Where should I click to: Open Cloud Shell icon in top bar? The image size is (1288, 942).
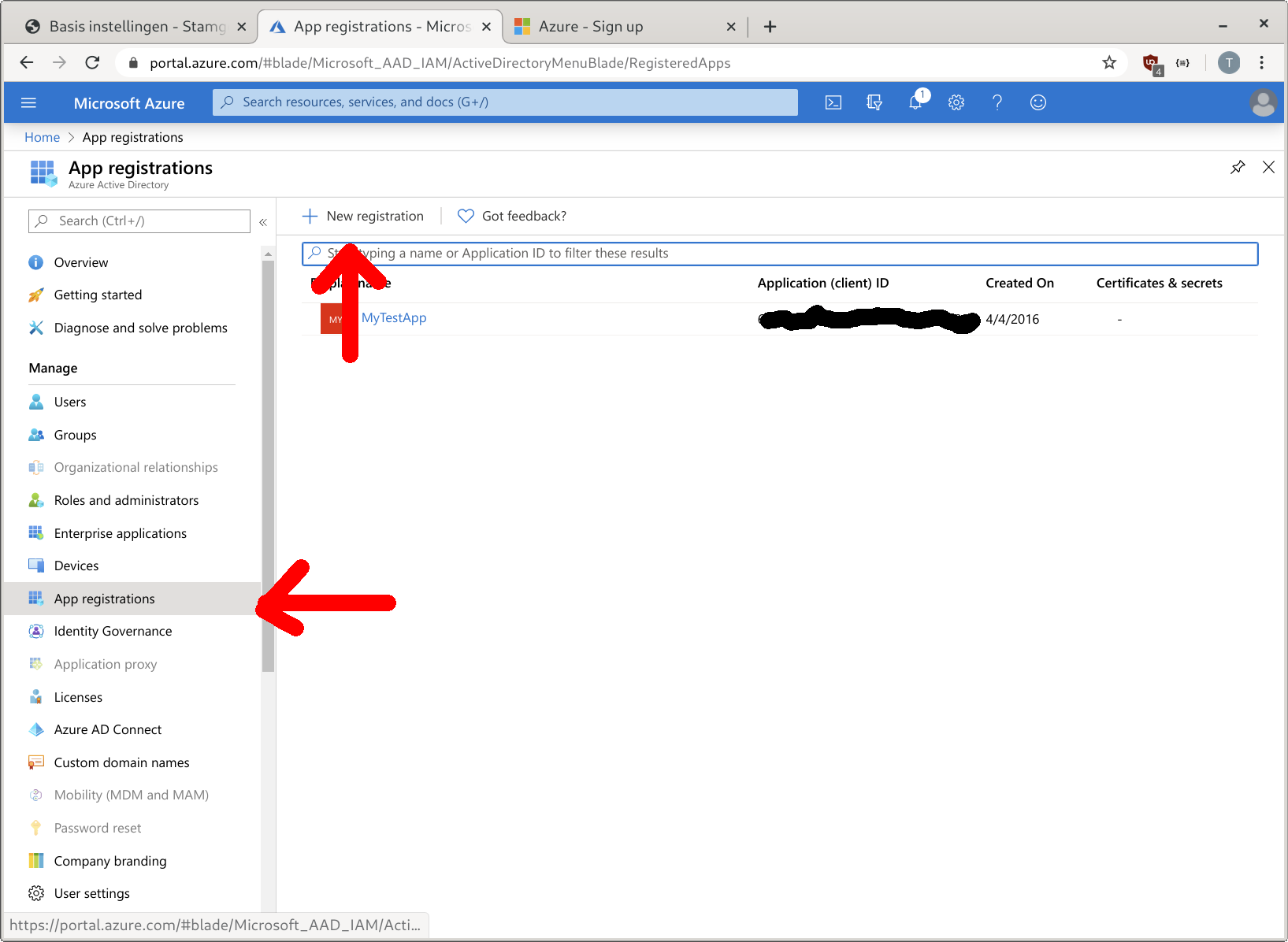(833, 102)
